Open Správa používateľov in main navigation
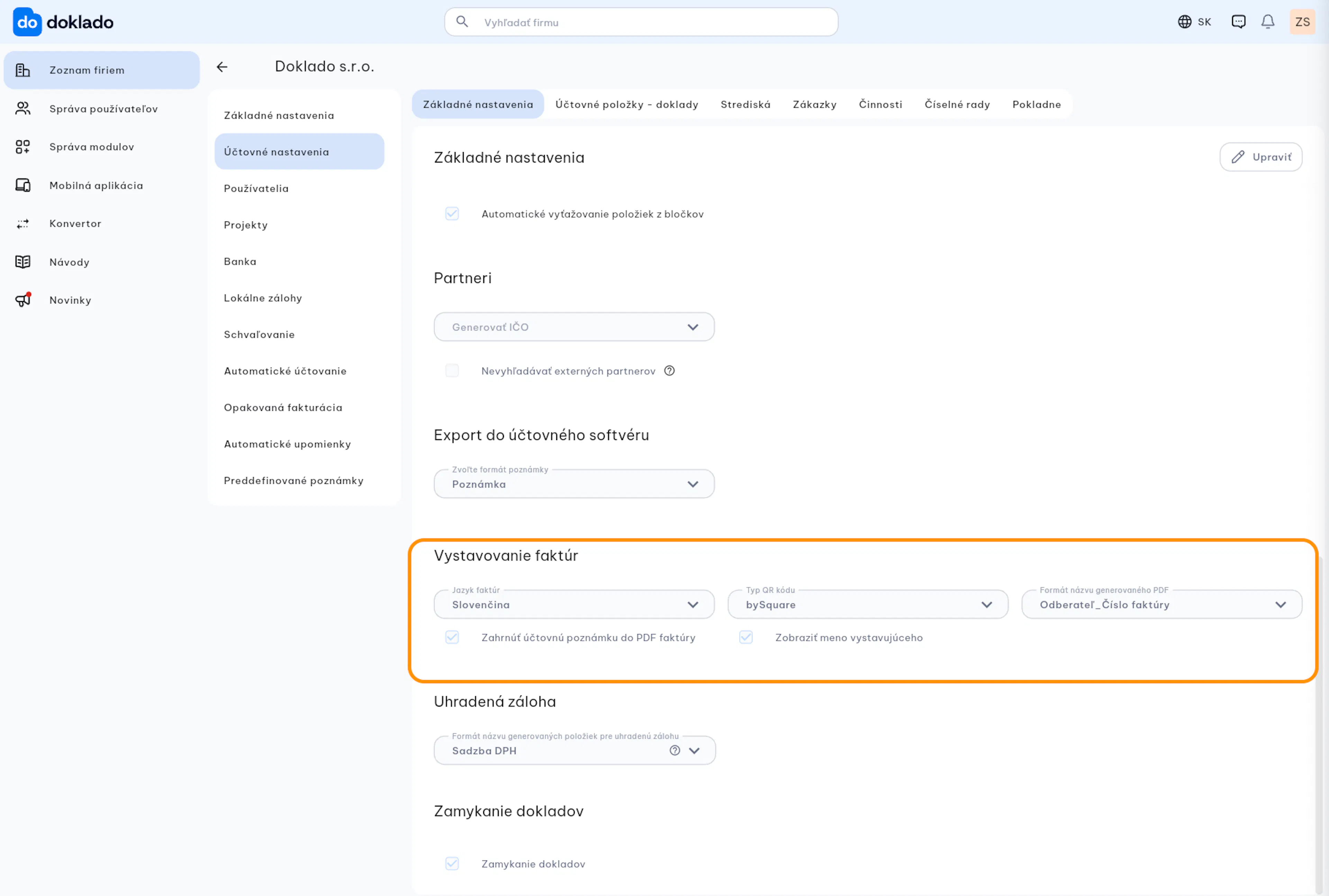Screen dimensions: 1329x896 pyautogui.click(x=102, y=109)
